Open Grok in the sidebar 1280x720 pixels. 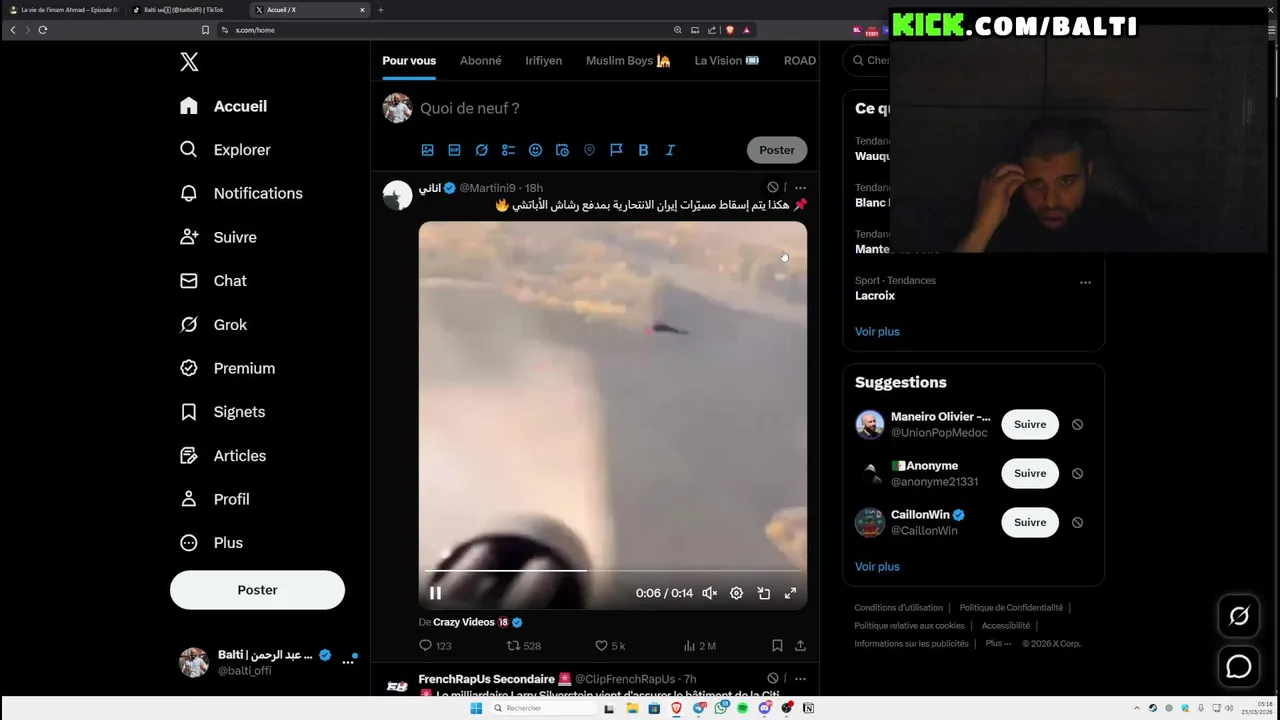213,325
